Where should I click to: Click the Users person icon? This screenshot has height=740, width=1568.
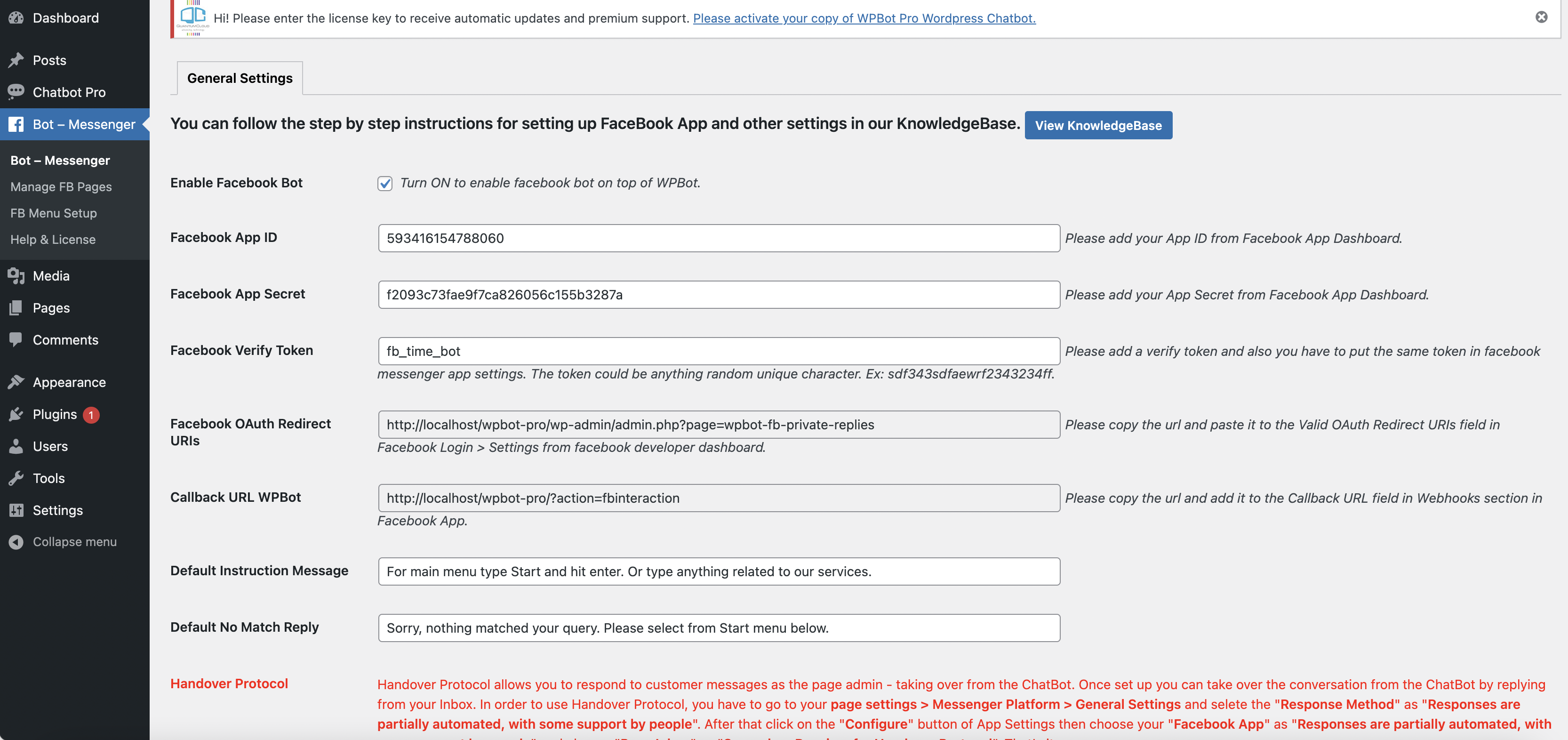pyautogui.click(x=16, y=446)
